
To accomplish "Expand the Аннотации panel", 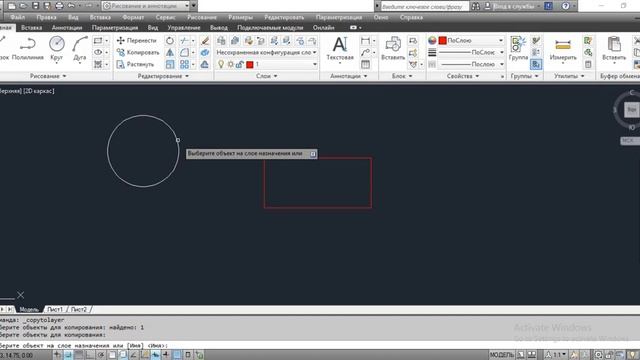I will [x=349, y=76].
